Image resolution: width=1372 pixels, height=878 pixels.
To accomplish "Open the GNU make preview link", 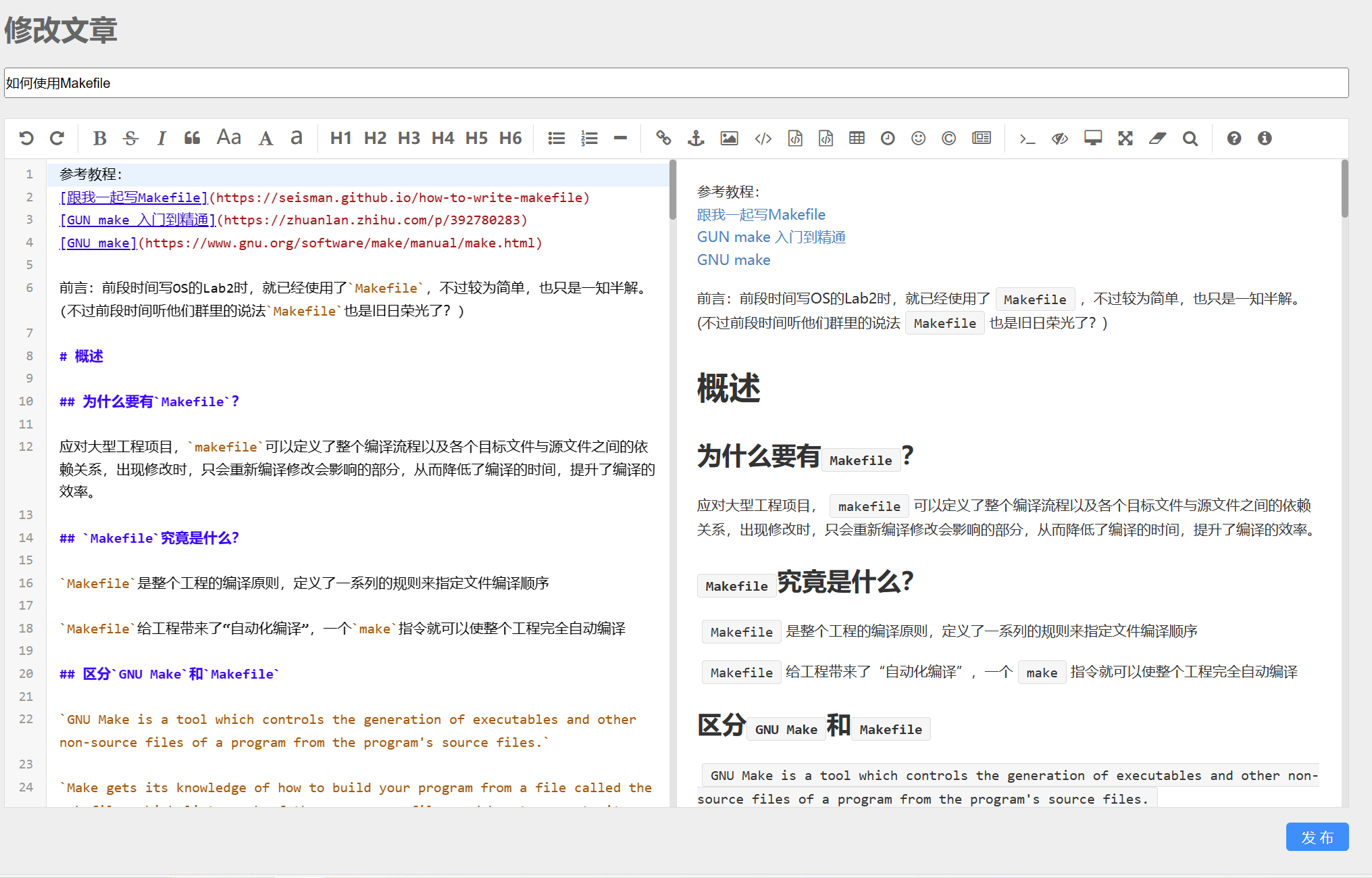I will coord(734,260).
